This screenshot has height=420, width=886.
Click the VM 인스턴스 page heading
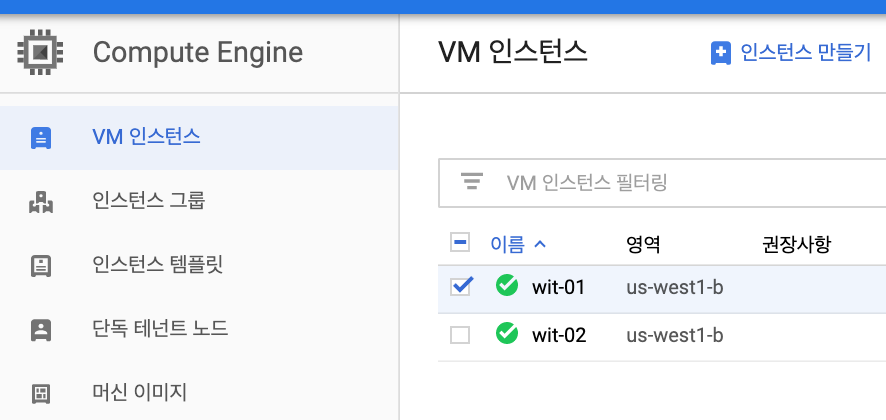(513, 51)
